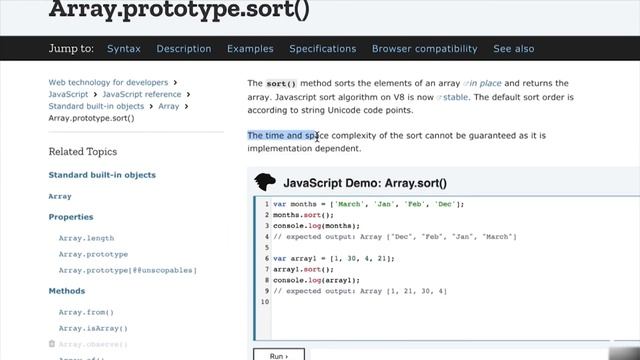Click the 'JavaScript Demo: Array.sort()' title
Viewport: 640px width, 360px height.
coord(365,183)
